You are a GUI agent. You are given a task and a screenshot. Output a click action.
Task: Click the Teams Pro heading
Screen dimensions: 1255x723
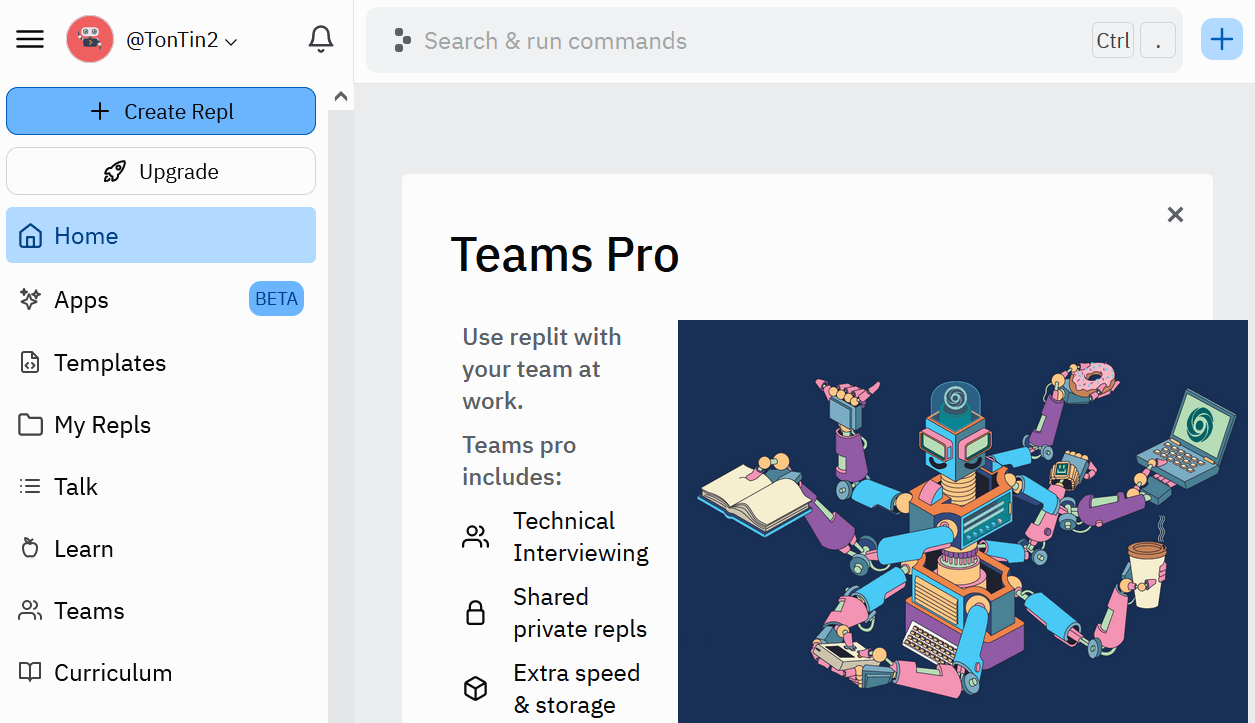(x=565, y=254)
